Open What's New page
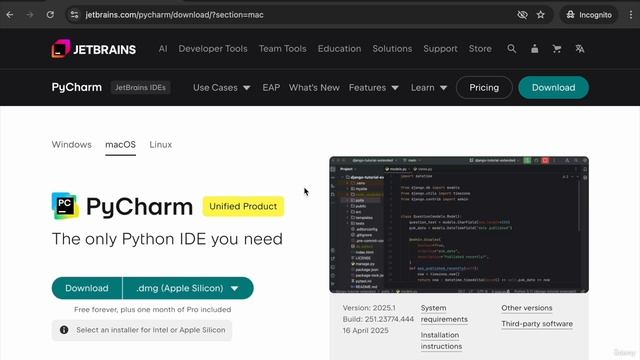The height and width of the screenshot is (360, 640). pos(314,87)
